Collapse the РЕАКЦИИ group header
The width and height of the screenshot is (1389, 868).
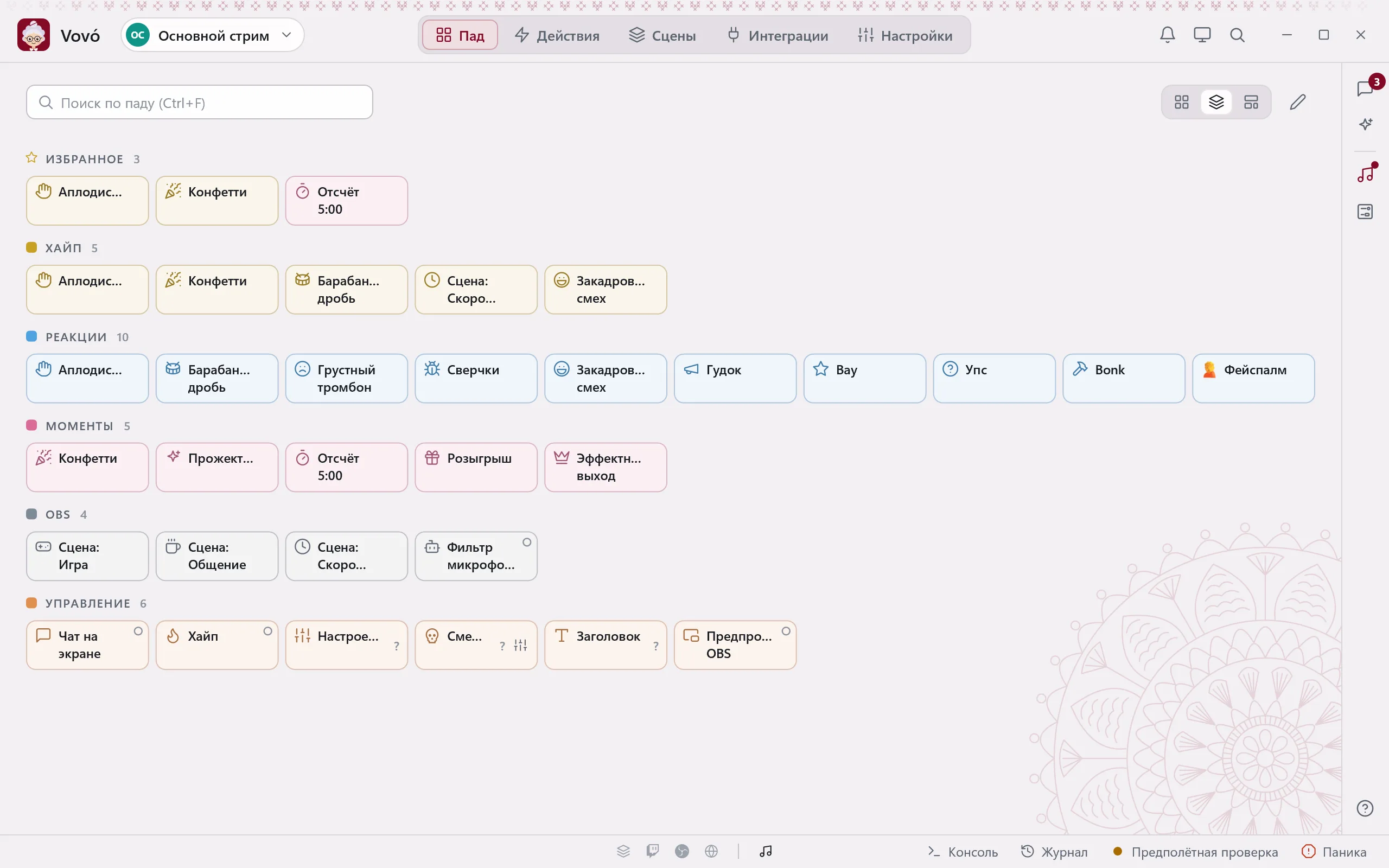[78, 337]
